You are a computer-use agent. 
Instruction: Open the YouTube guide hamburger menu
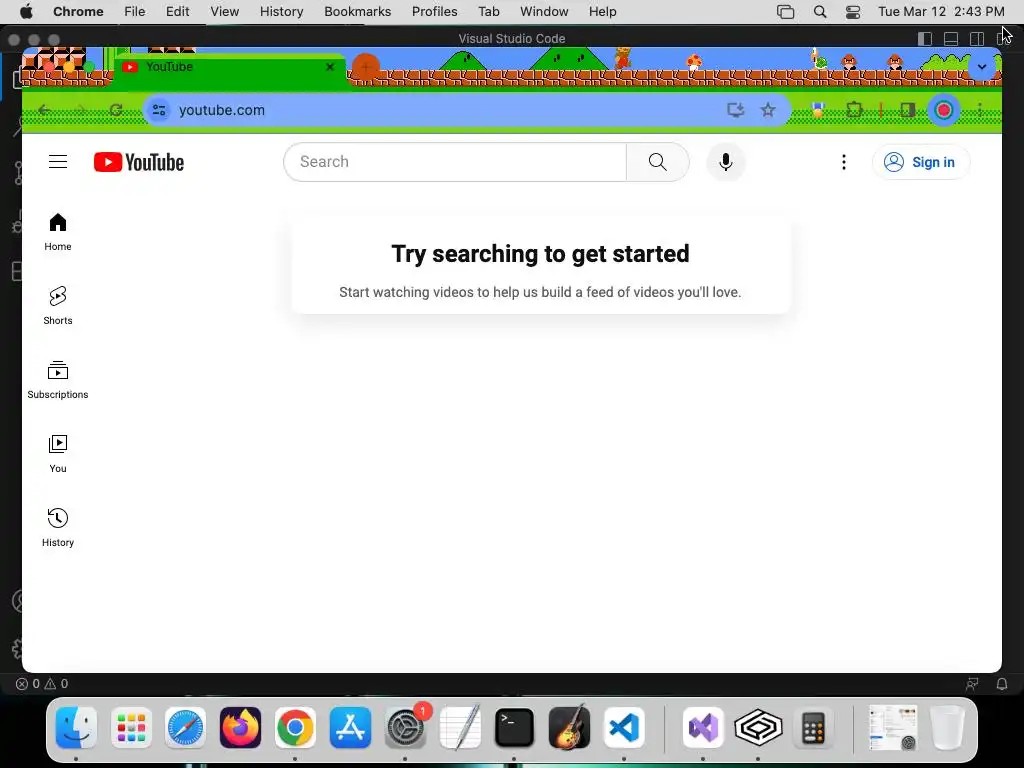(x=58, y=161)
